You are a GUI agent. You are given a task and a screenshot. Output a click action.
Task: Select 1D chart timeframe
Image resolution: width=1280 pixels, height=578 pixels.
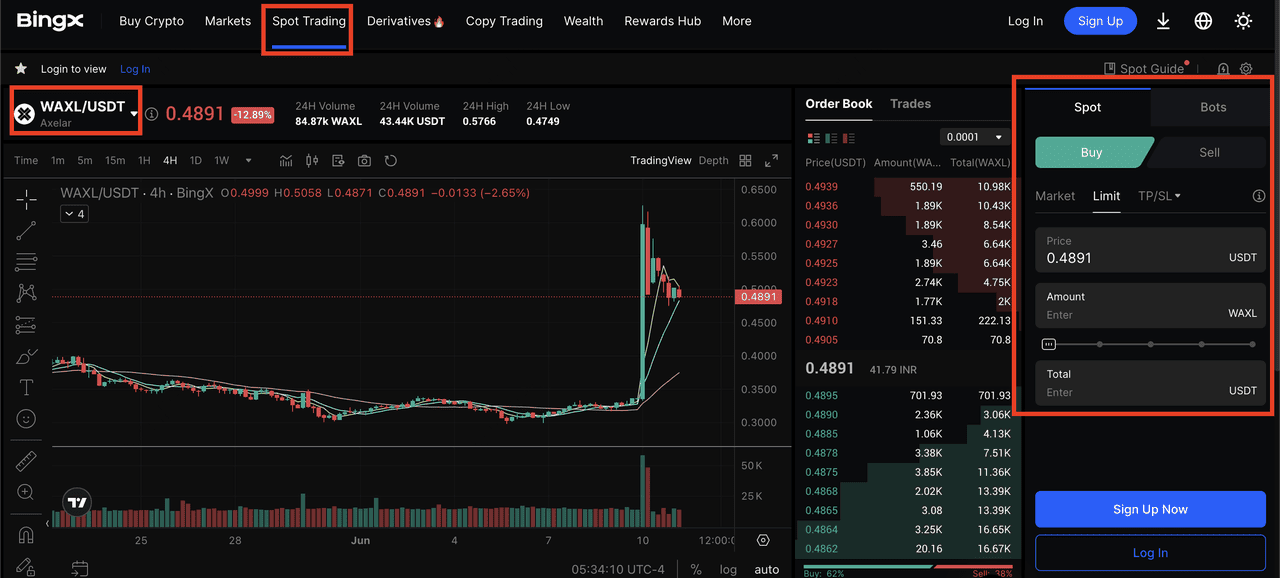coord(196,160)
